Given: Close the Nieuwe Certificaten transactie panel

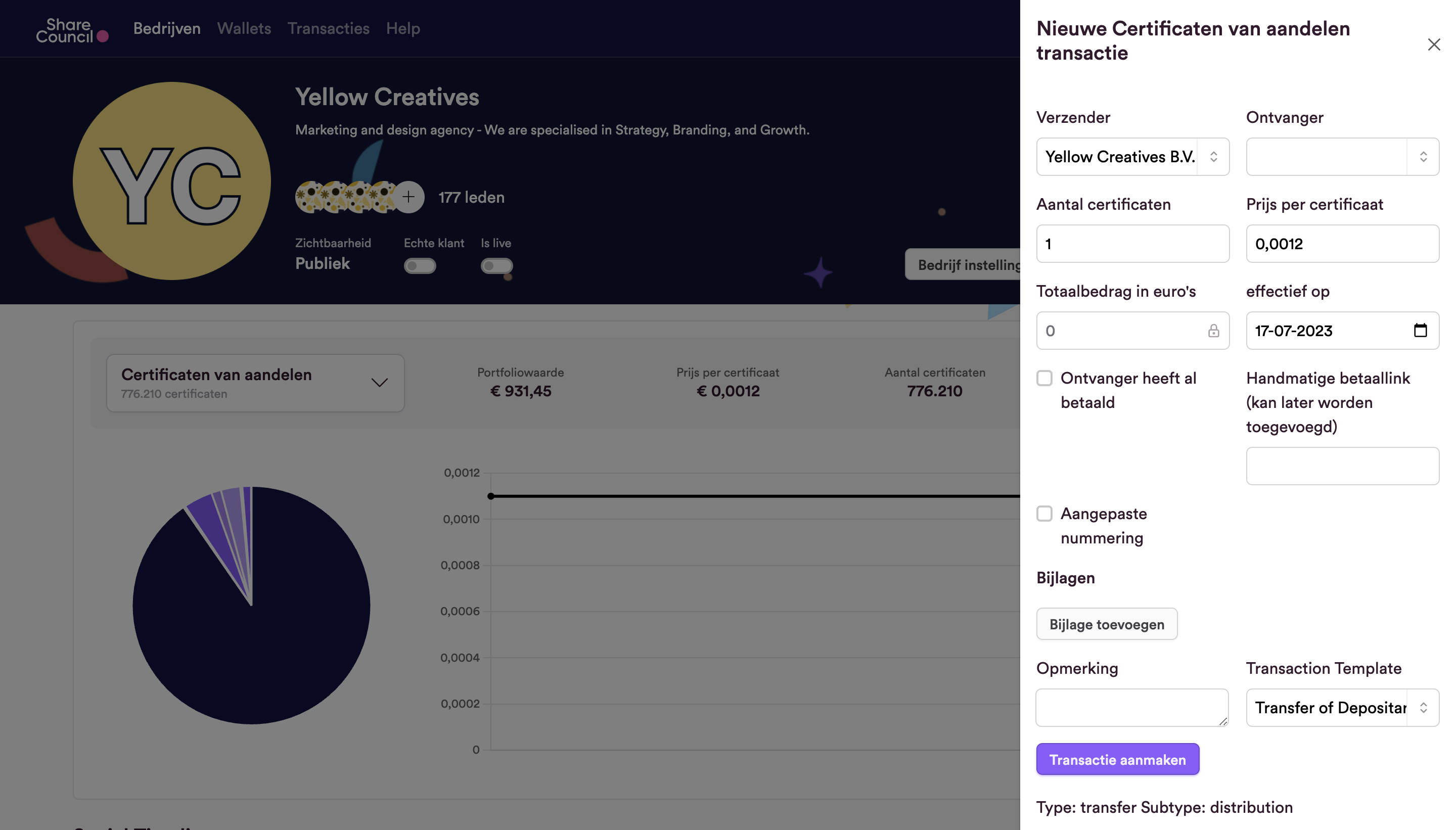Looking at the screenshot, I should pos(1433,44).
